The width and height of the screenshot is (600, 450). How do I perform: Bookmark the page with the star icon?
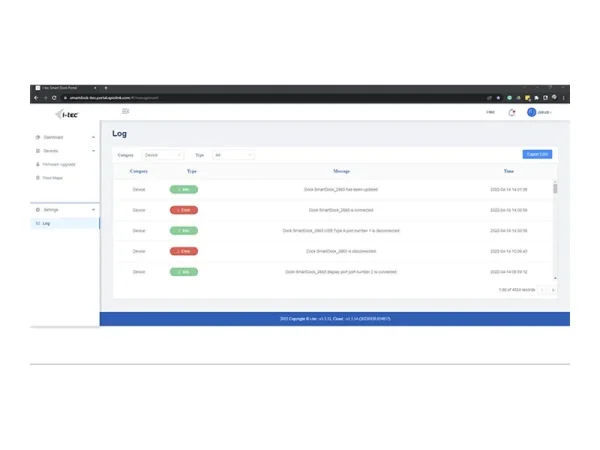pyautogui.click(x=497, y=98)
